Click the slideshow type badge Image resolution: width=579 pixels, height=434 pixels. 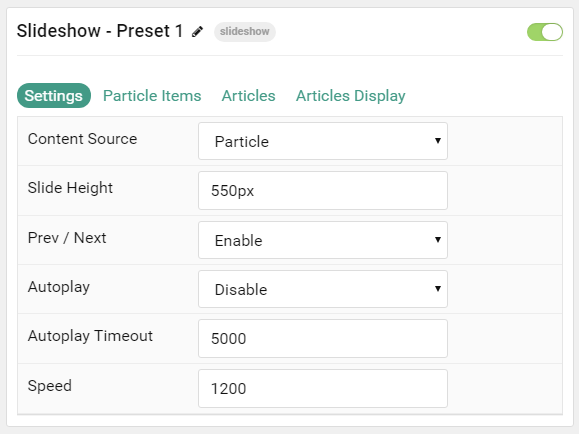[244, 32]
